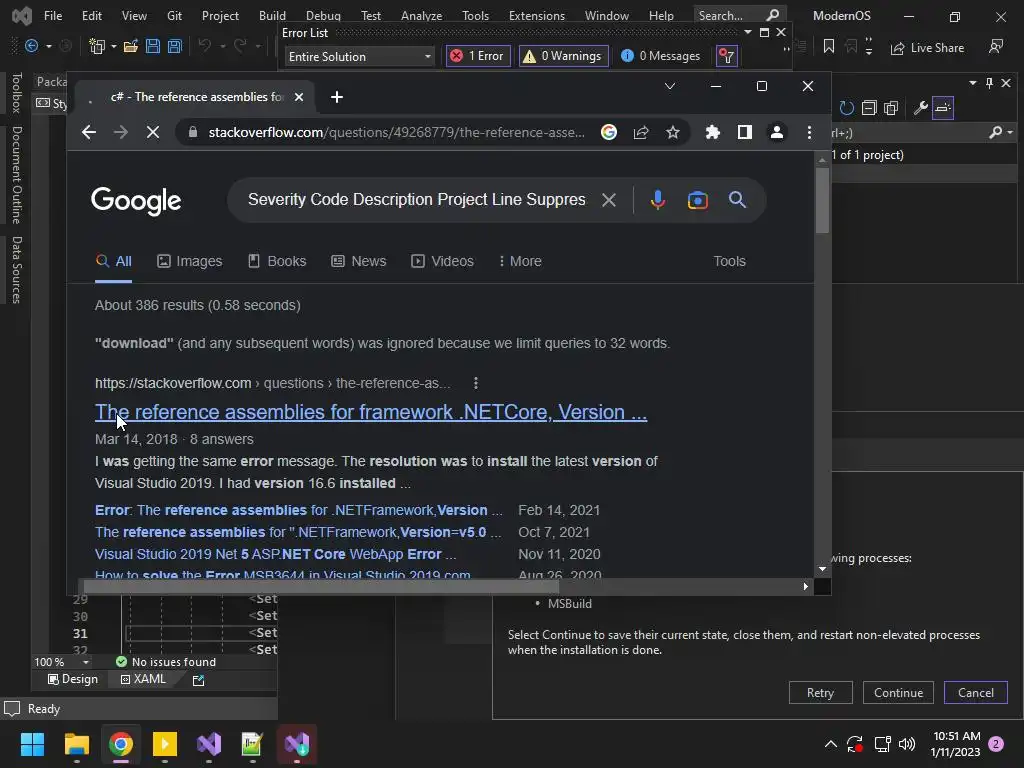Click the Chrome forward arrow
Screen dimensions: 1024x768
coord(121,133)
